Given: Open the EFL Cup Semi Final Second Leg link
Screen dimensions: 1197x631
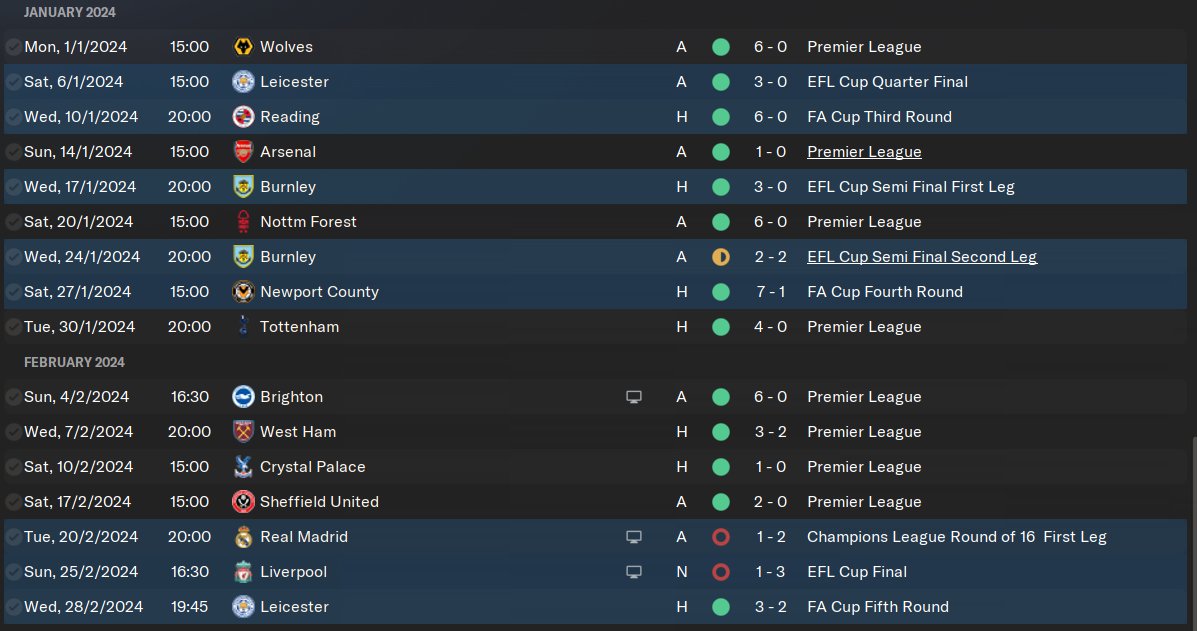Looking at the screenshot, I should tap(921, 257).
